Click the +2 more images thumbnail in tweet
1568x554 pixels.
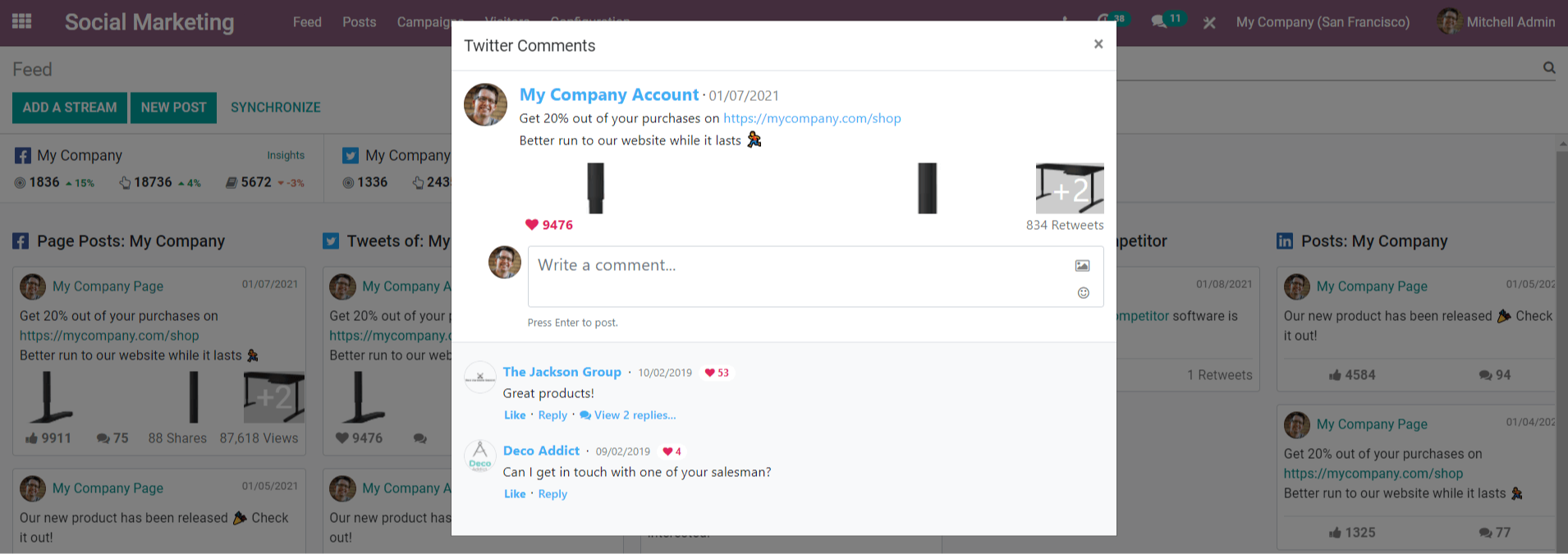click(1069, 189)
